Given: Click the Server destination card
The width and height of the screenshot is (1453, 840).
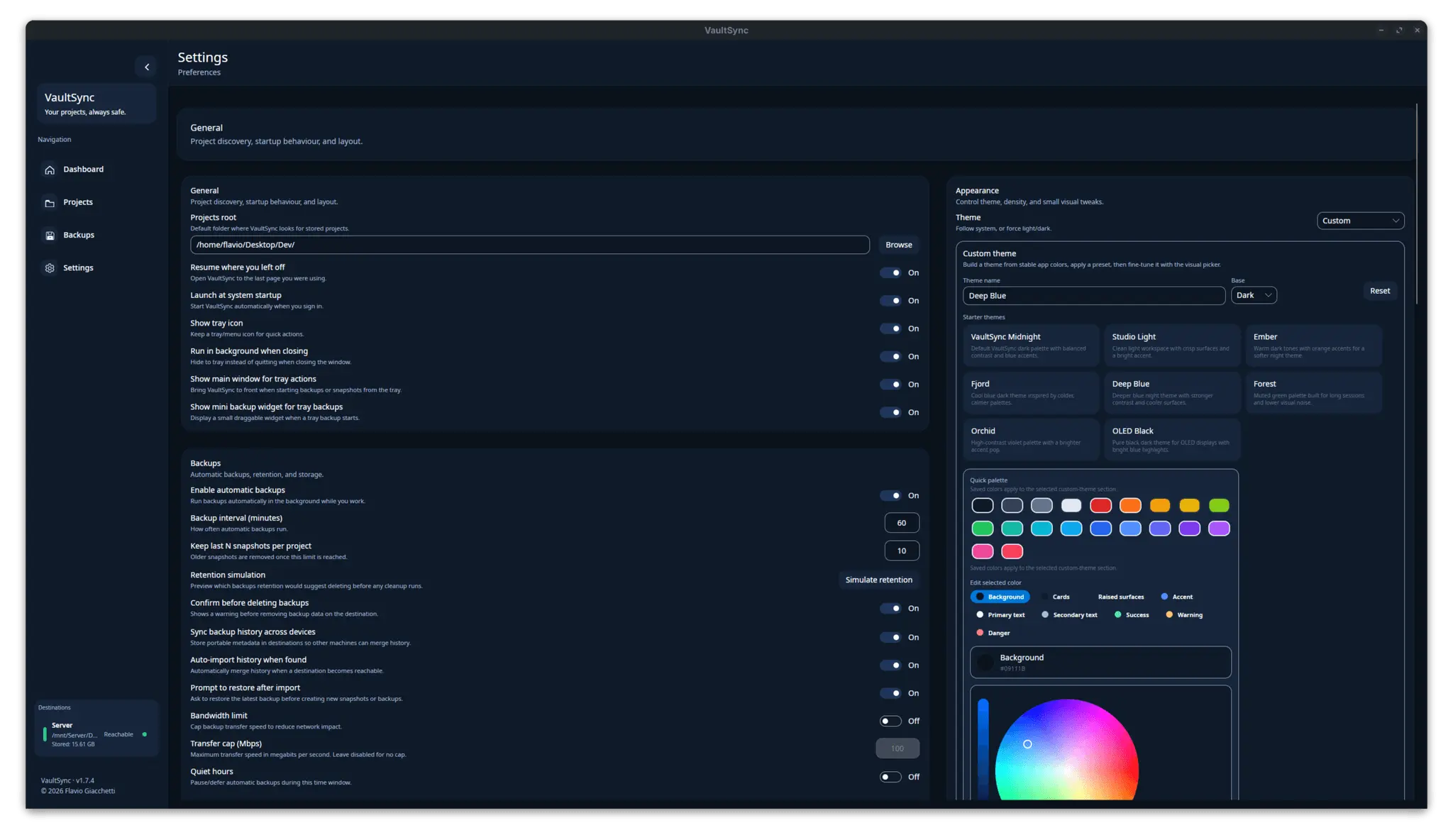Looking at the screenshot, I should click(x=97, y=734).
